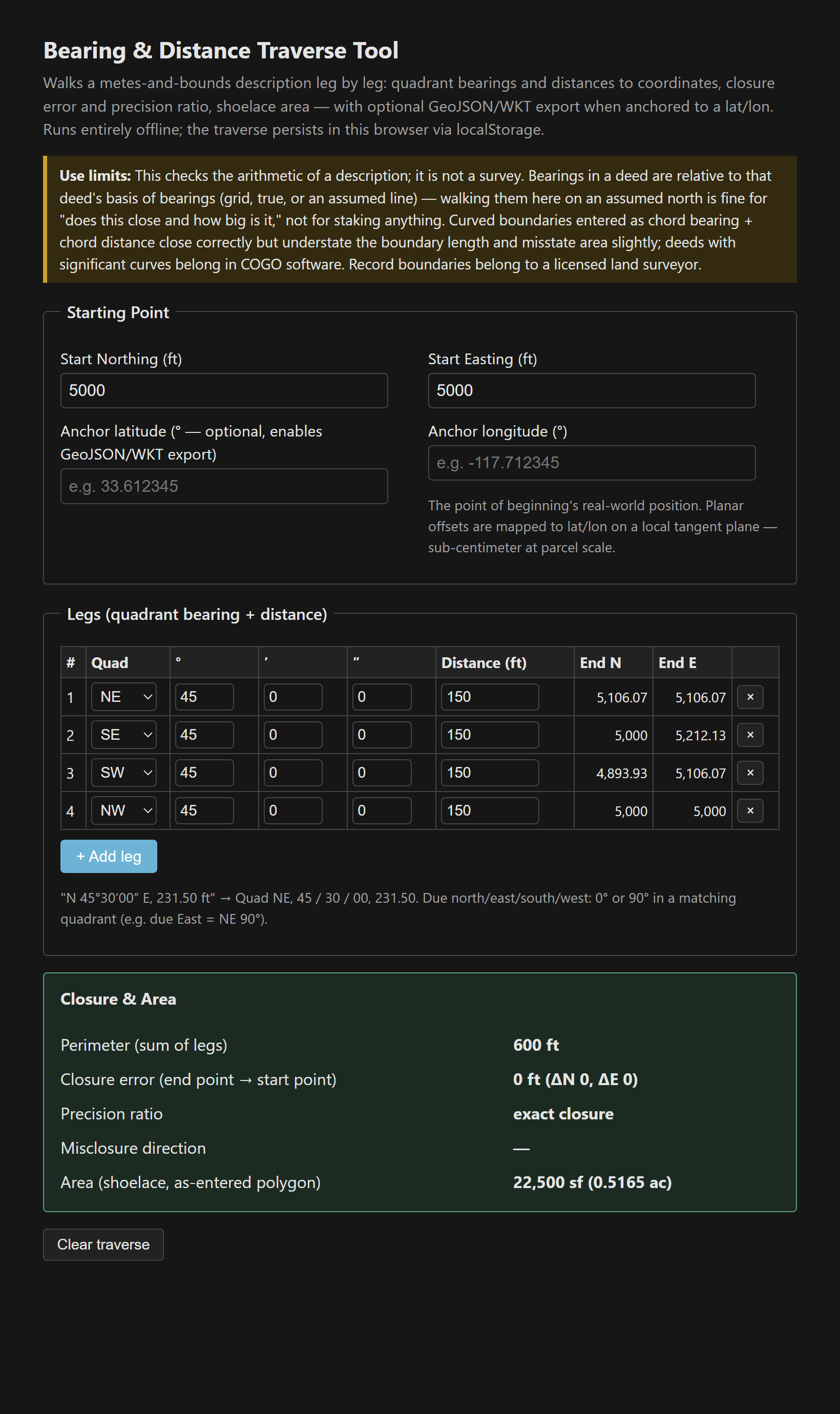Focus the Start Northing field
Screen dimensions: 840x1414
click(x=224, y=390)
